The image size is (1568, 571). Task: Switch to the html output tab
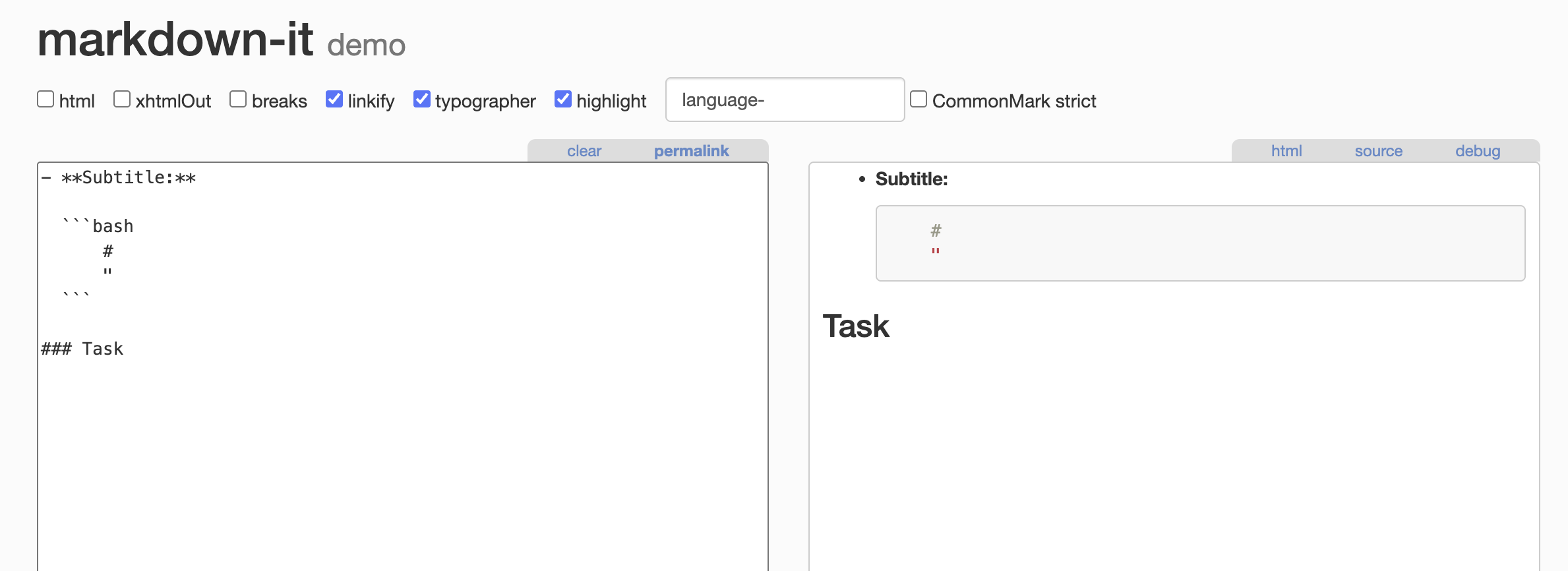point(1286,151)
